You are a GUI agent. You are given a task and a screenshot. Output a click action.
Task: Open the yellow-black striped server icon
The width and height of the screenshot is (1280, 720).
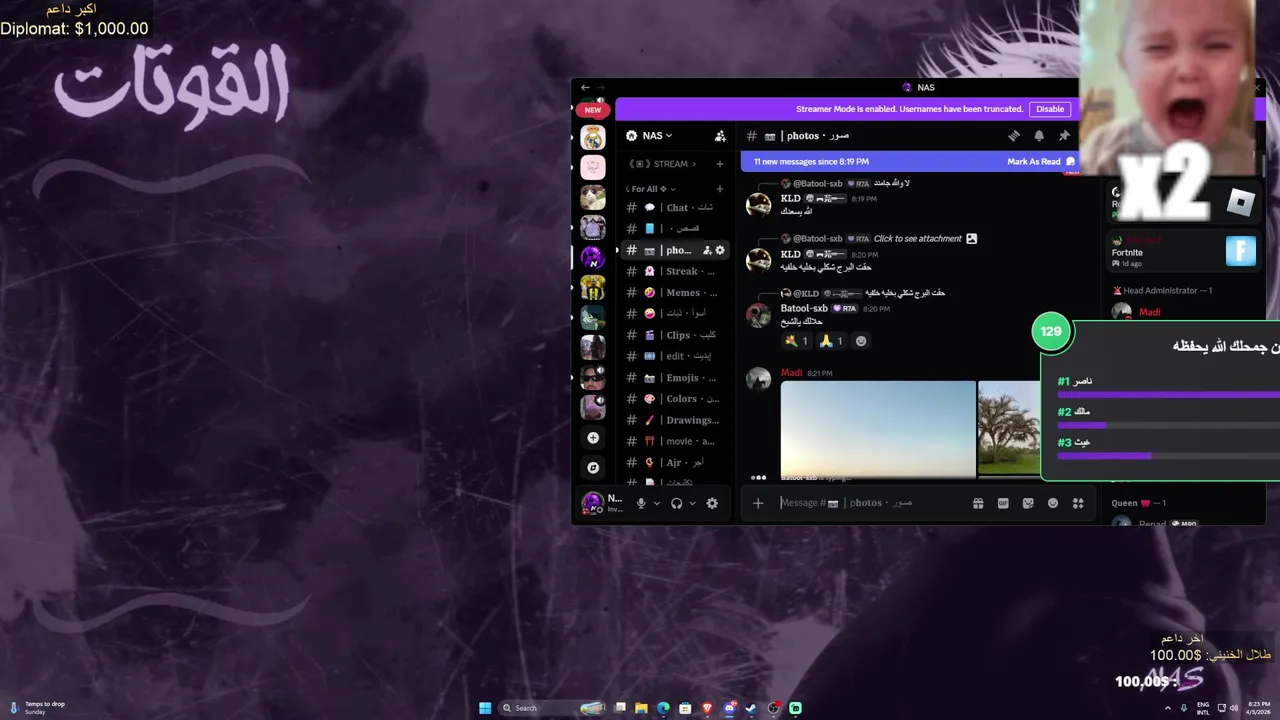[x=593, y=287]
